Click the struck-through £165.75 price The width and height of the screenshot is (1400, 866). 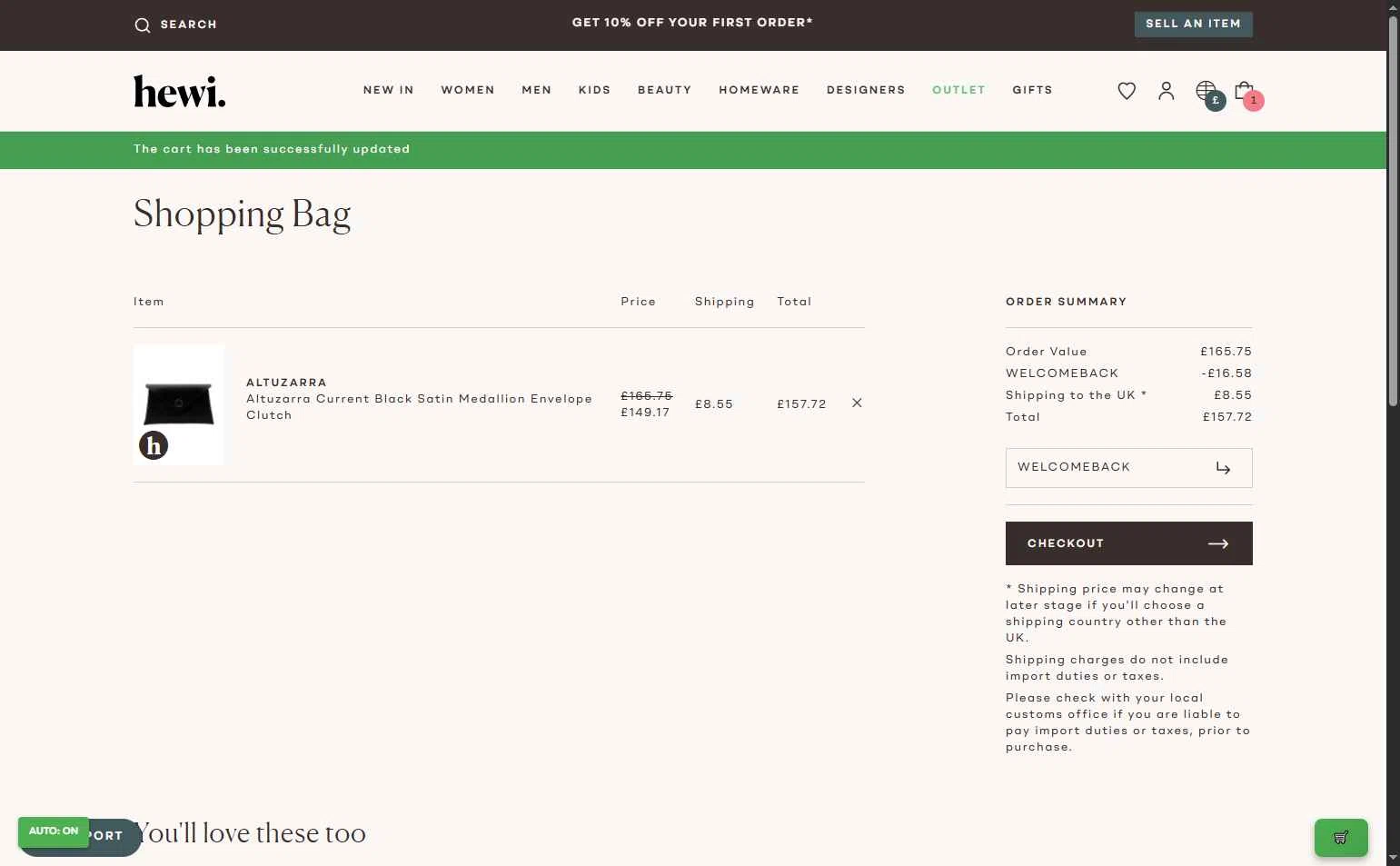pyautogui.click(x=646, y=395)
